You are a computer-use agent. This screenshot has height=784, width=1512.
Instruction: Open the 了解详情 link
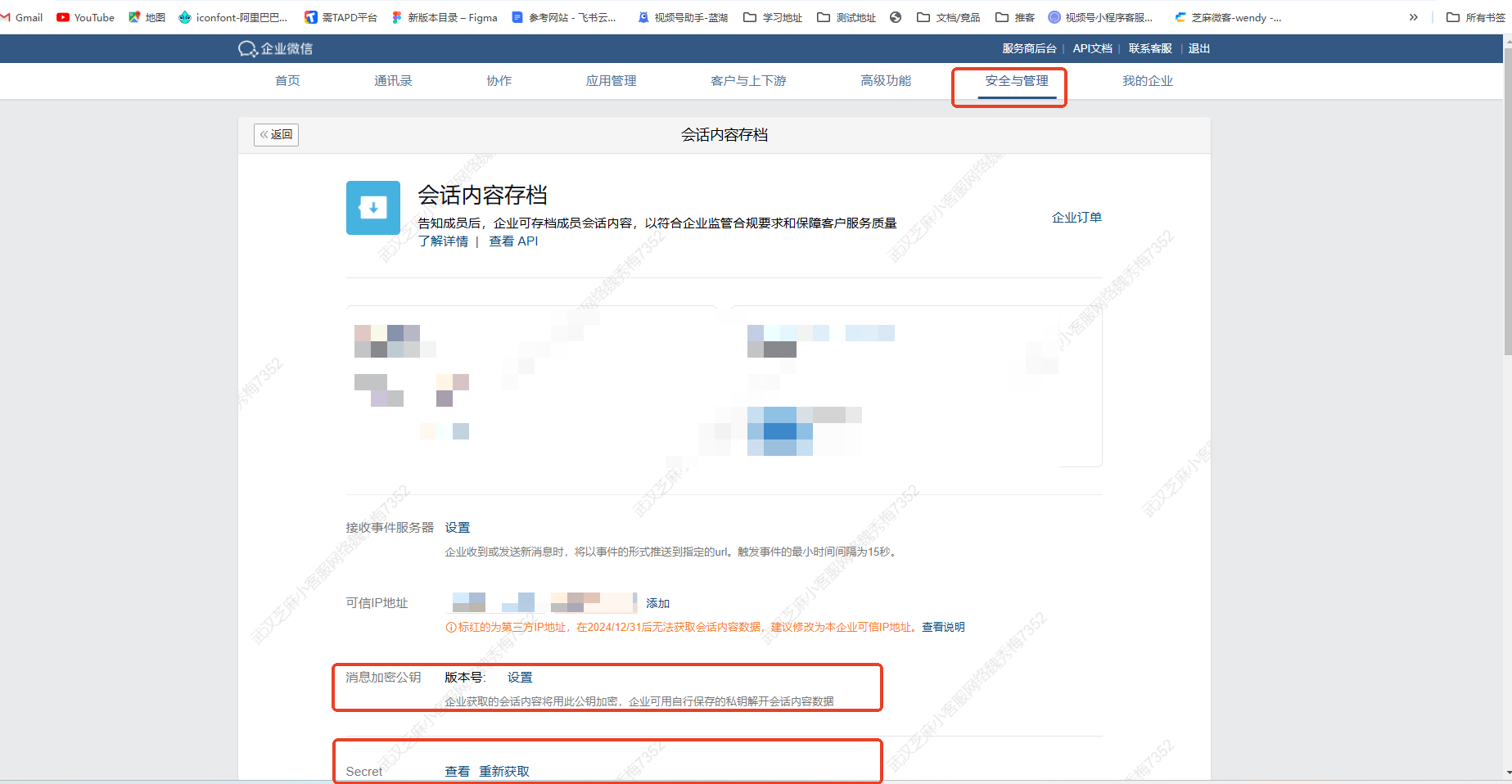pos(443,241)
